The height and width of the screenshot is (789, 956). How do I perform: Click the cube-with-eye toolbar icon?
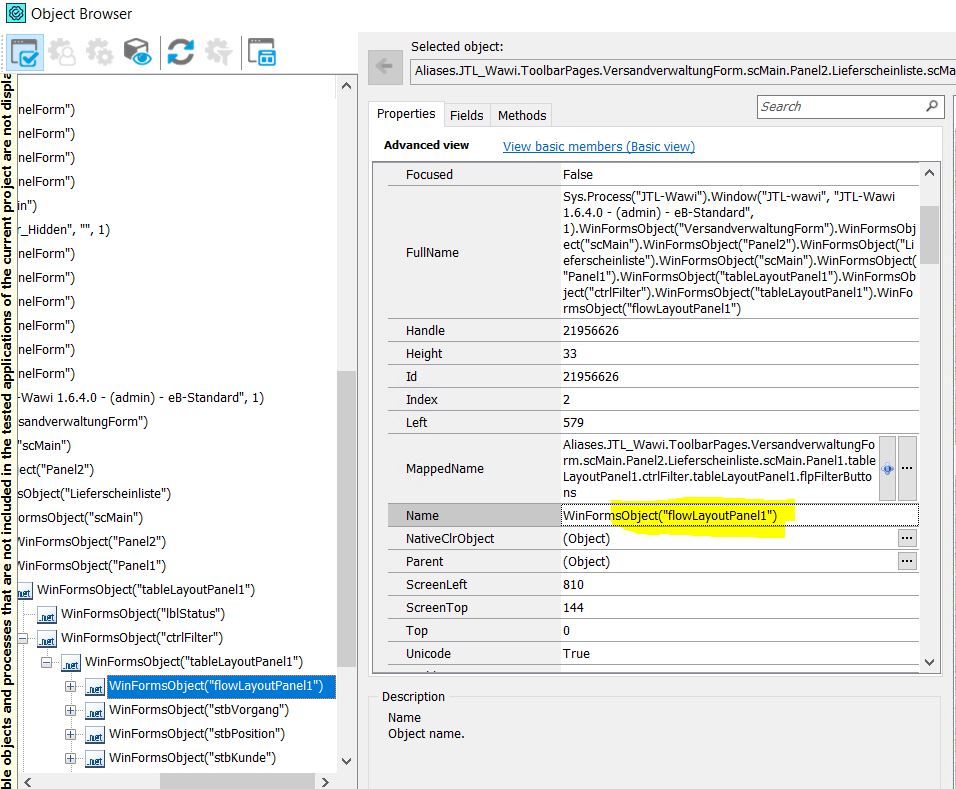point(138,53)
